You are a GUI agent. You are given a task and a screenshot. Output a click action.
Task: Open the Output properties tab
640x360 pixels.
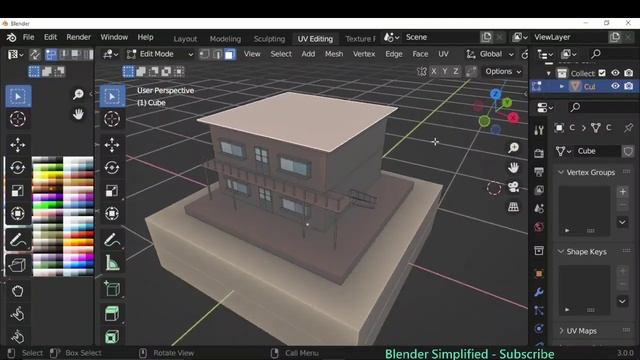[539, 172]
